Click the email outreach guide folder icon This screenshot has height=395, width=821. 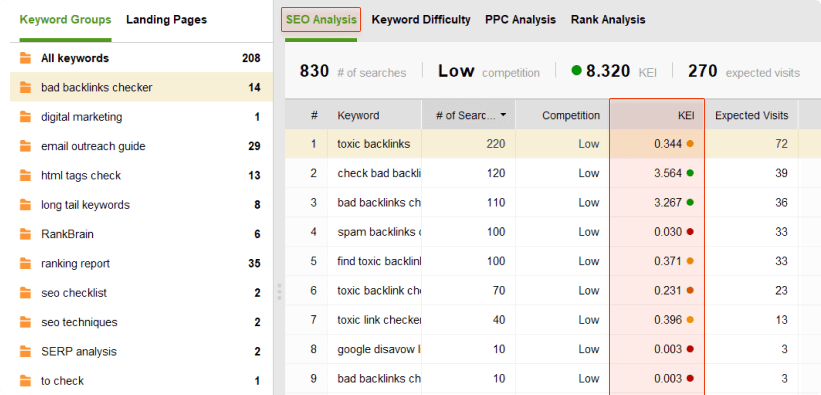click(25, 146)
